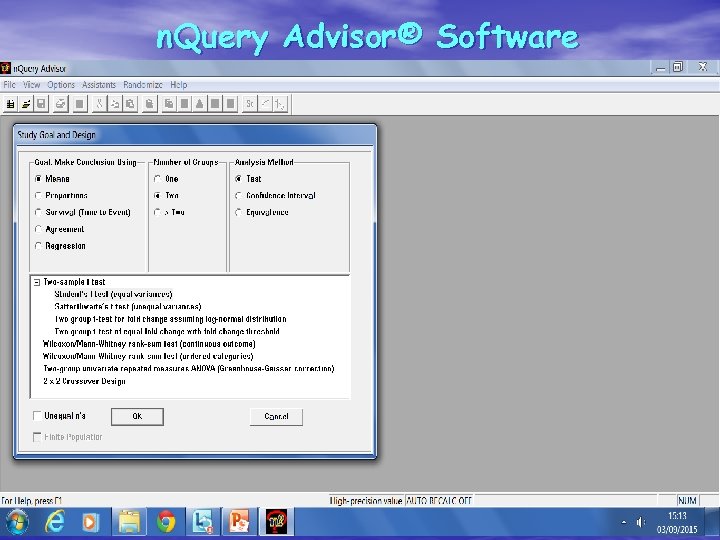Switch to PowerPoint in the taskbar

coord(239,522)
